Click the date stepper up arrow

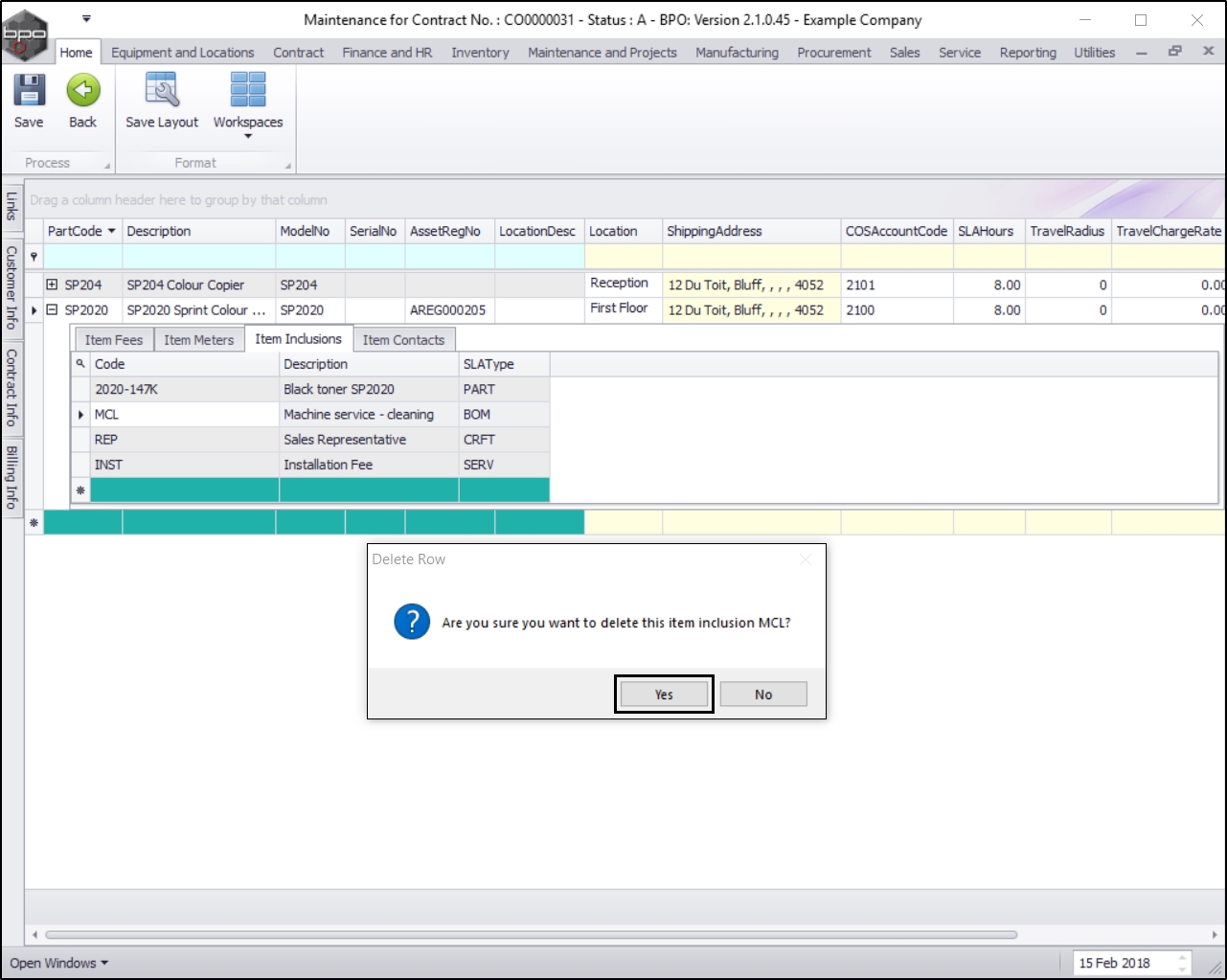tap(1183, 957)
